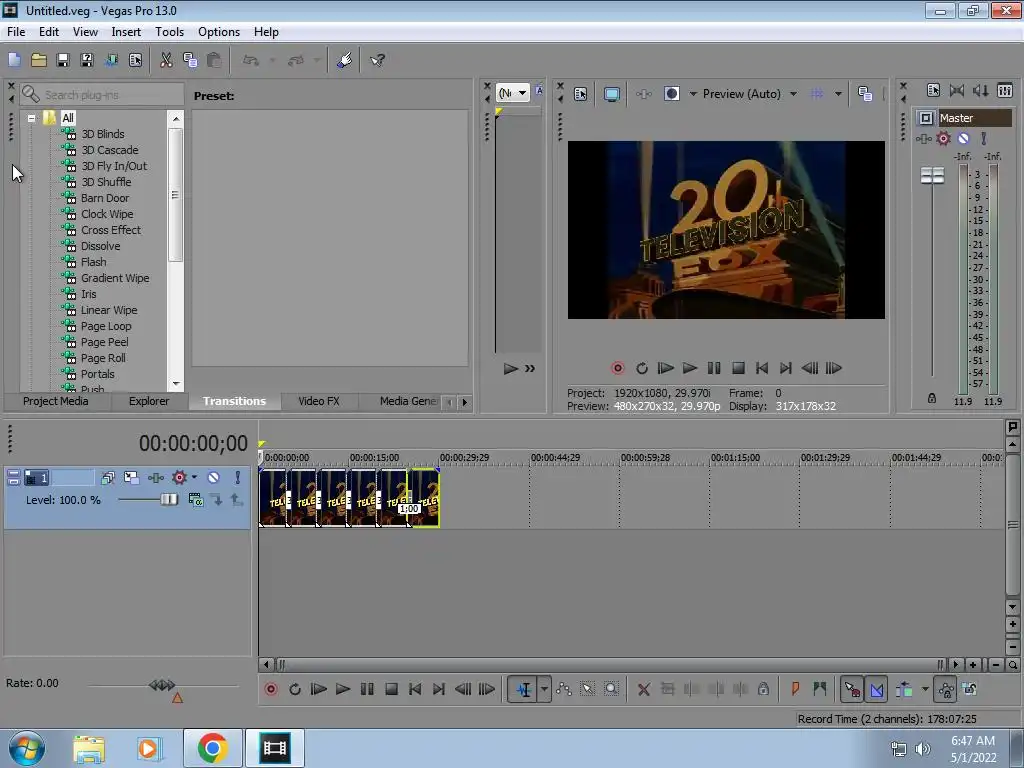
Task: Click the Search plug-ins field
Action: (101, 95)
